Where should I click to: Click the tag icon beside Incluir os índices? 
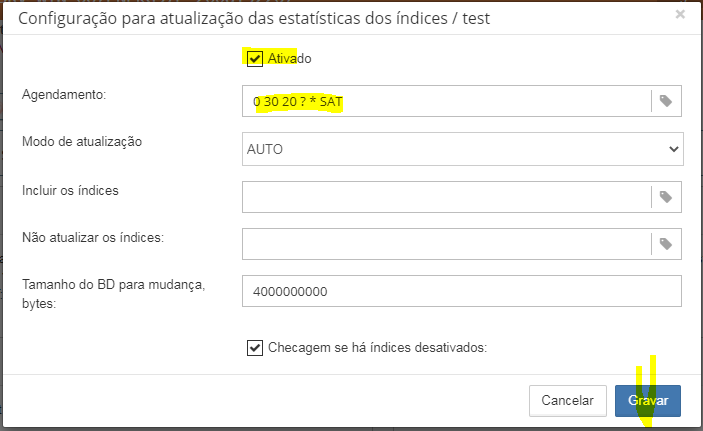point(667,197)
